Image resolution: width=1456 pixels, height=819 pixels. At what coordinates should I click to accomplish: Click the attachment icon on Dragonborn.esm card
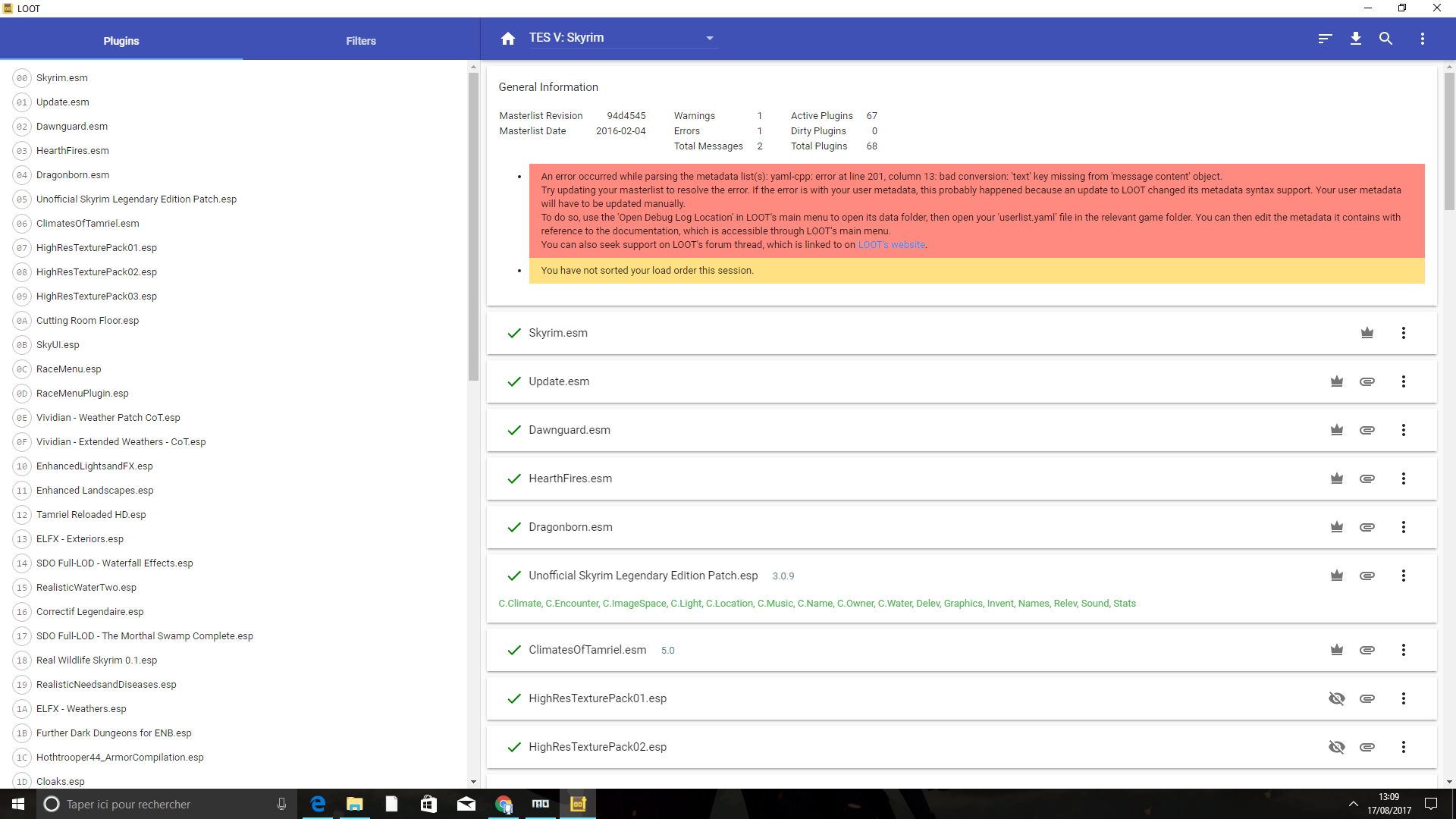point(1367,527)
